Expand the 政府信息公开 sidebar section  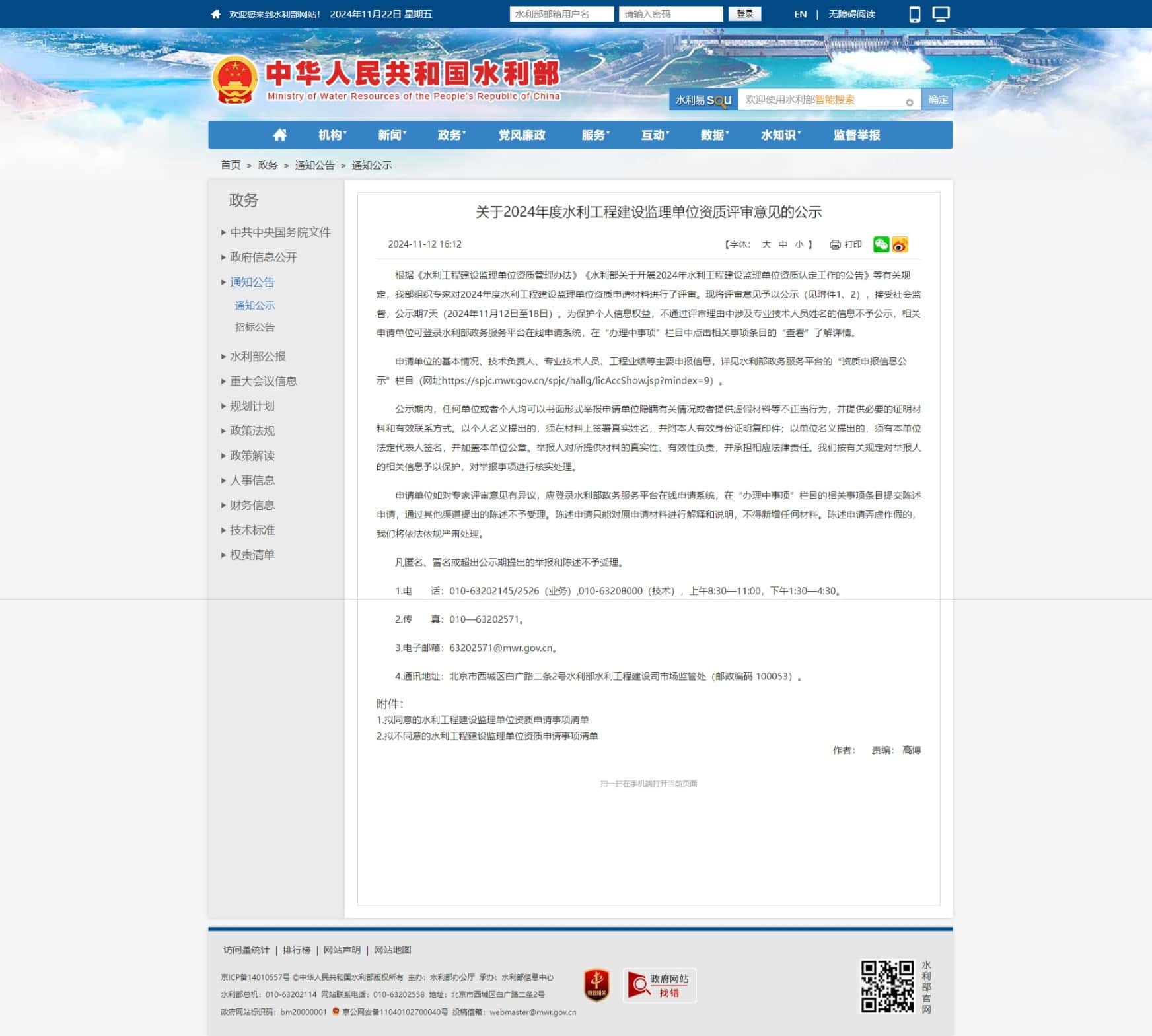coord(263,257)
